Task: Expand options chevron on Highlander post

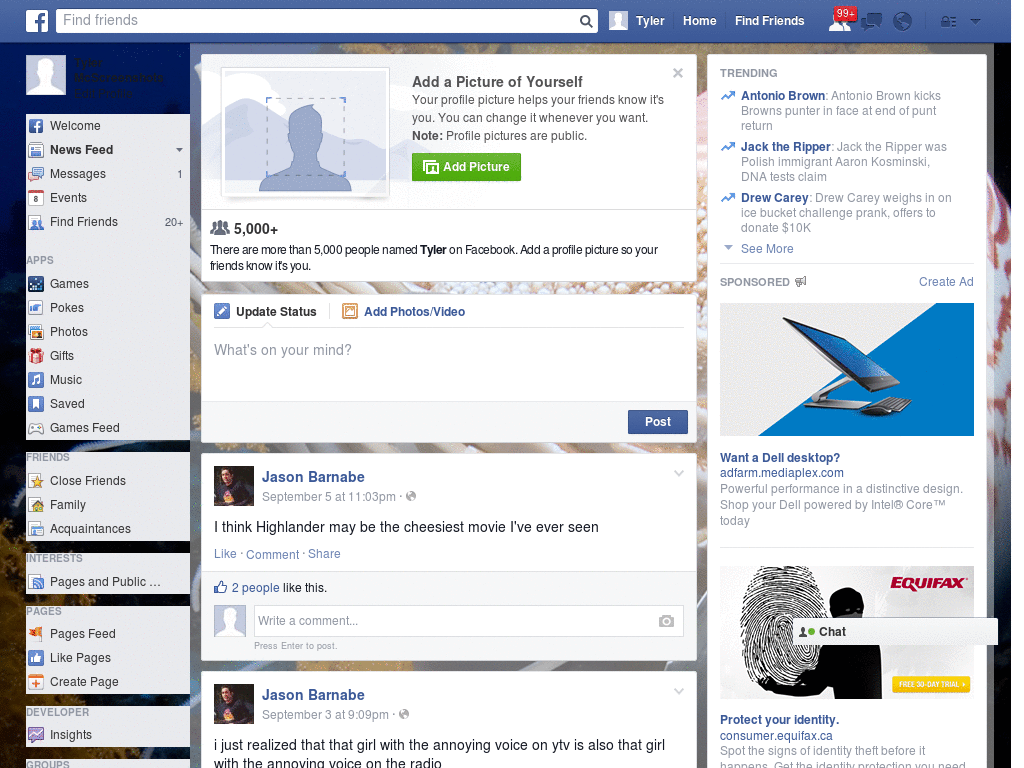Action: pyautogui.click(x=679, y=473)
